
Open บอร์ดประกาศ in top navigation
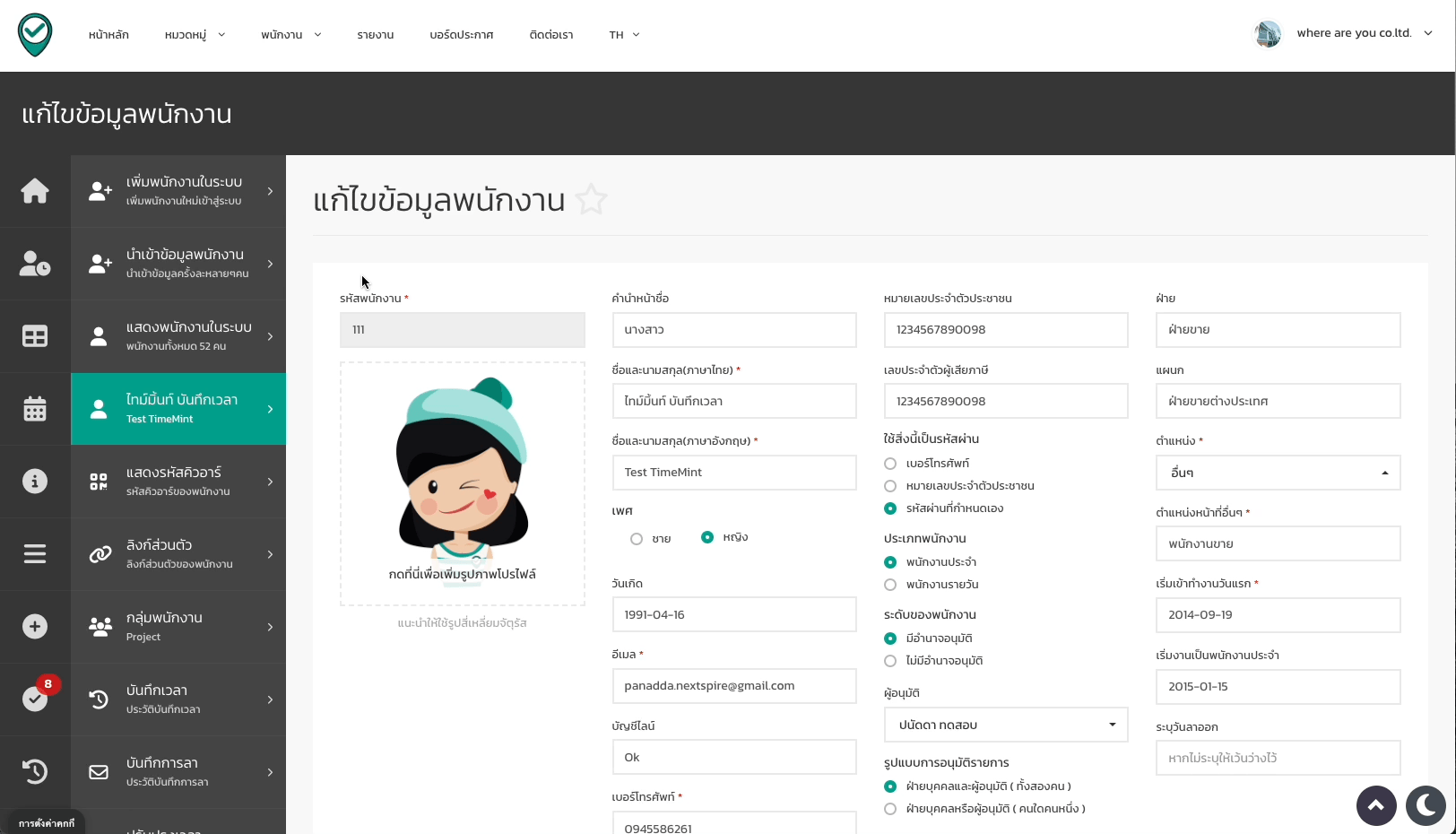pyautogui.click(x=461, y=35)
